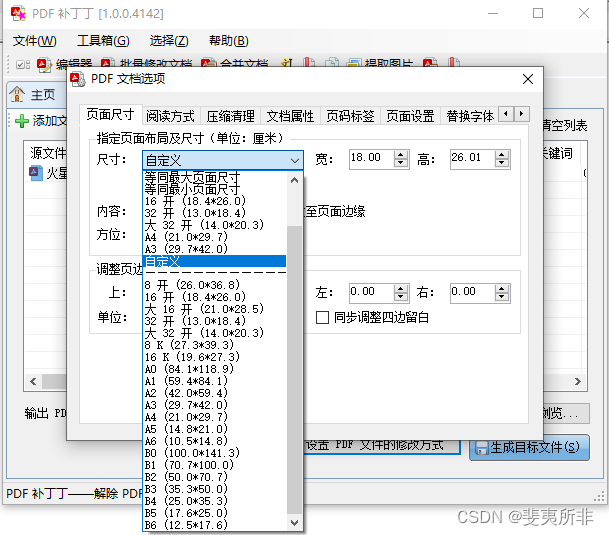Viewport: 609px width, 535px height.
Task: Open the 文件(W) menu
Action: tap(35, 41)
